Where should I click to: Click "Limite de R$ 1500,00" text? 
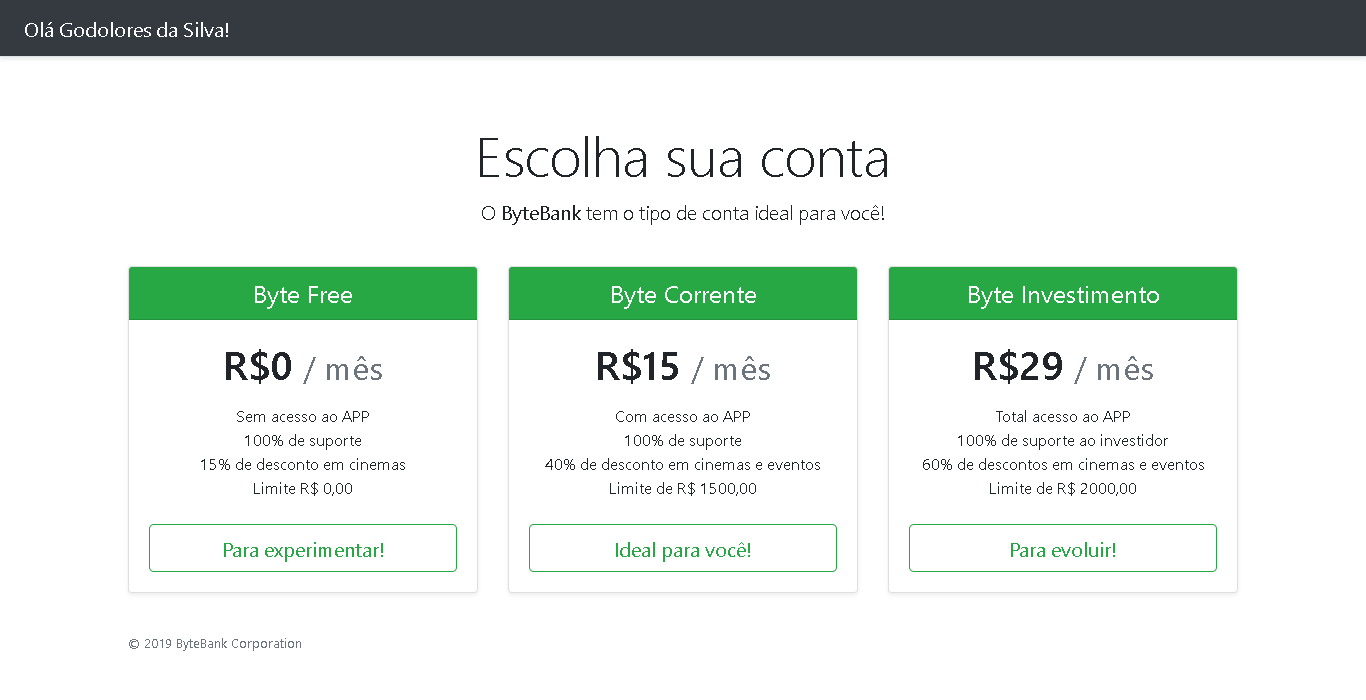pyautogui.click(x=682, y=488)
